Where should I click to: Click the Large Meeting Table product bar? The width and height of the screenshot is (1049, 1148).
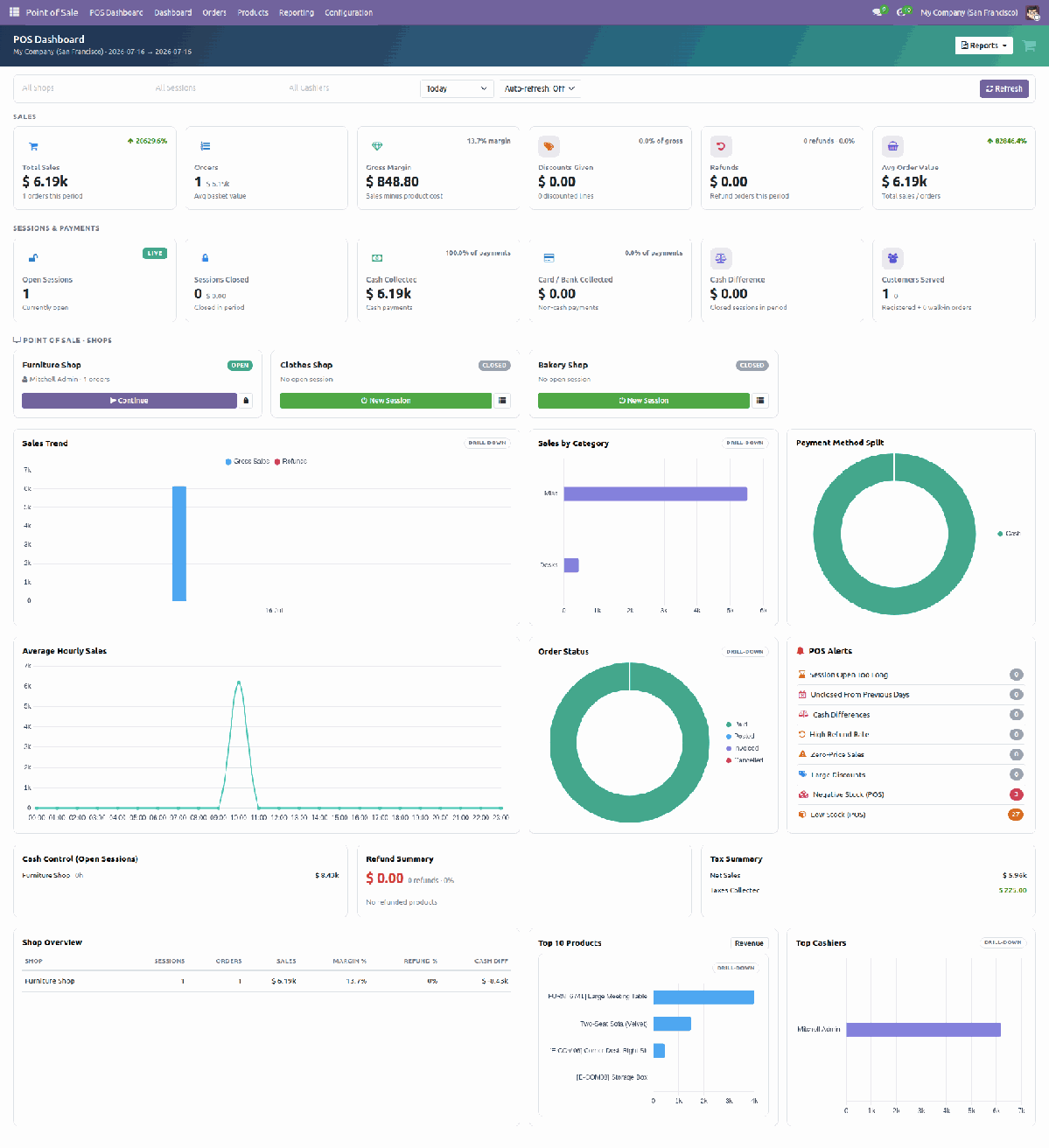[x=703, y=997]
